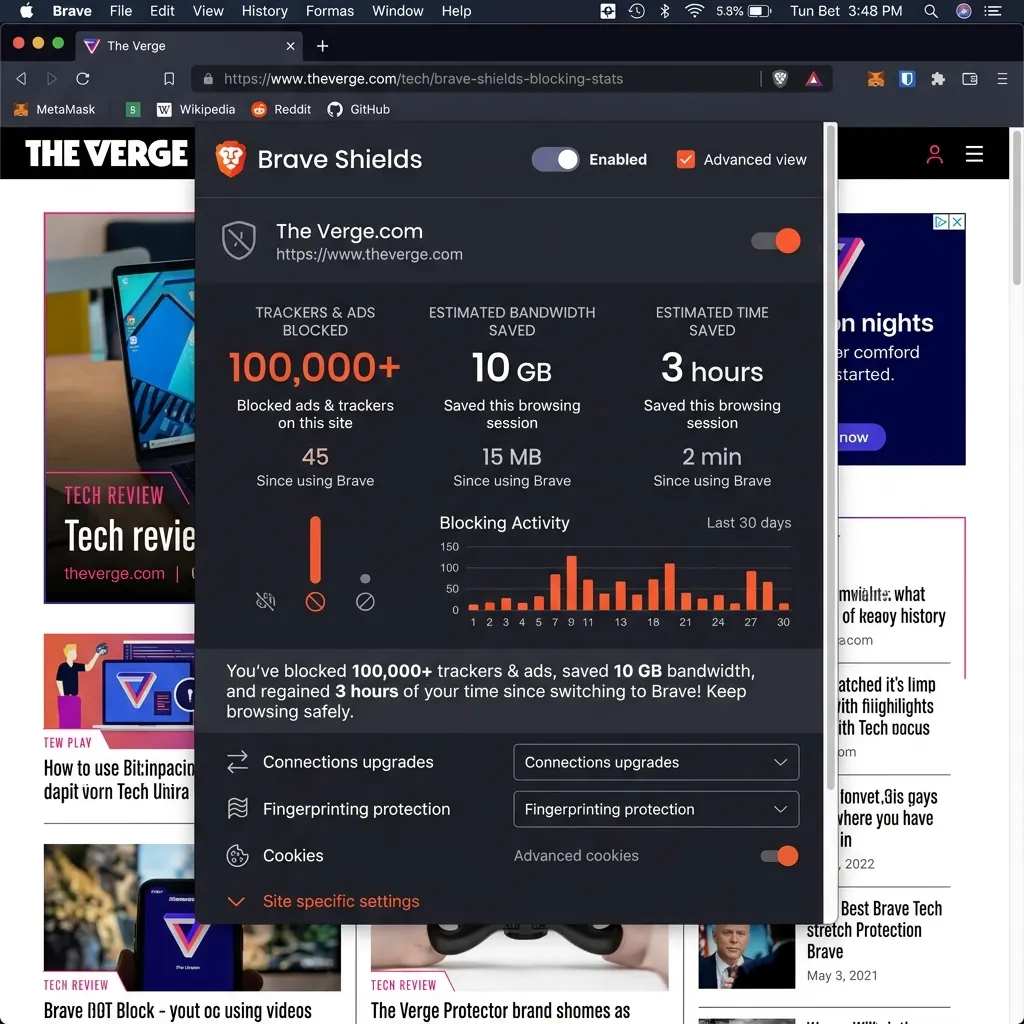Close the ad with X icon
Viewport: 1024px width, 1024px height.
point(957,222)
